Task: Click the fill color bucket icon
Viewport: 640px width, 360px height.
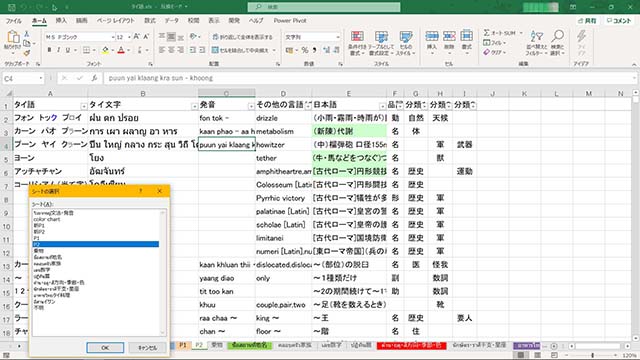Action: (x=105, y=50)
